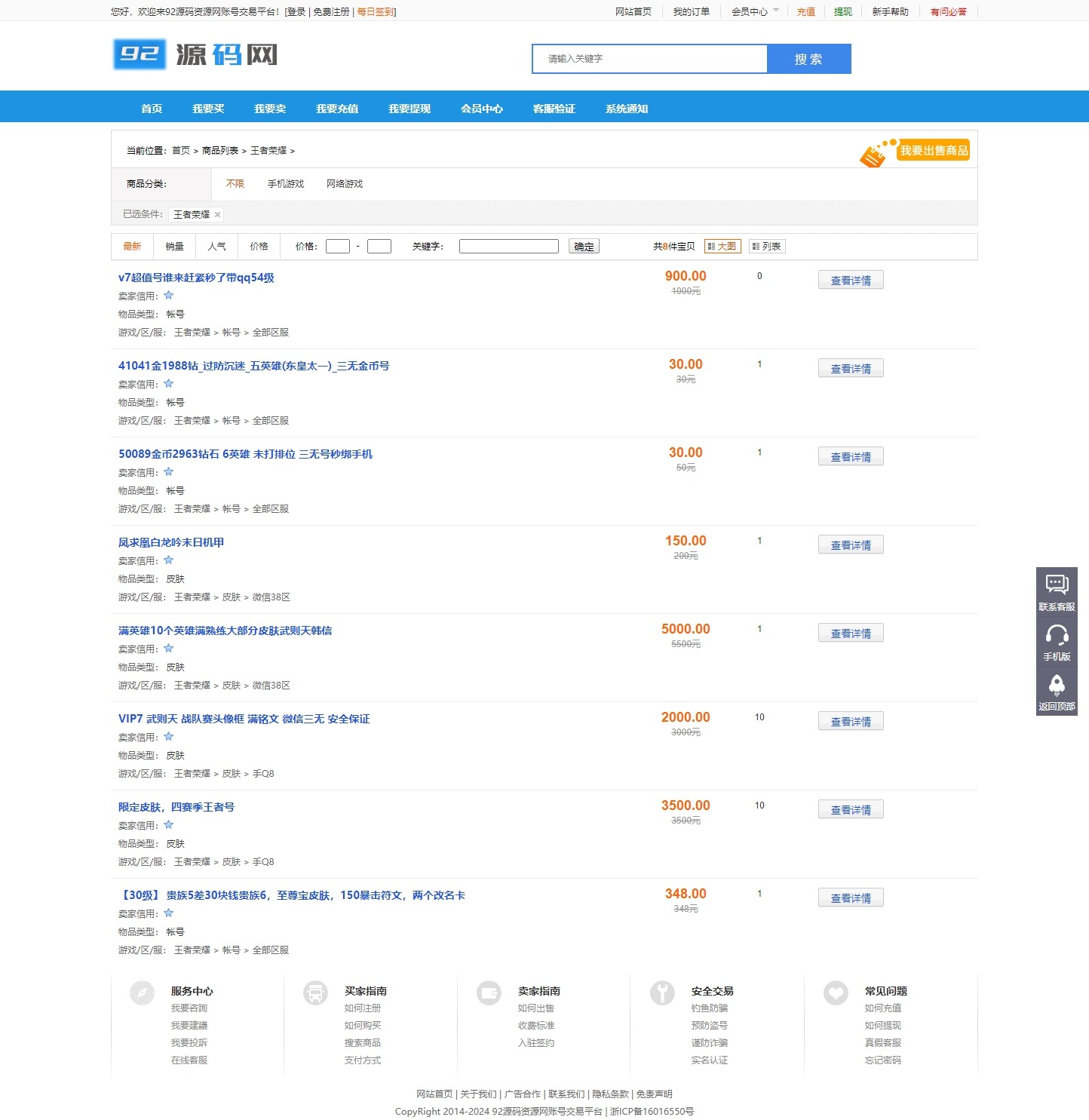Switch to 大图 view mode
Image resolution: width=1089 pixels, height=1120 pixels.
722,246
